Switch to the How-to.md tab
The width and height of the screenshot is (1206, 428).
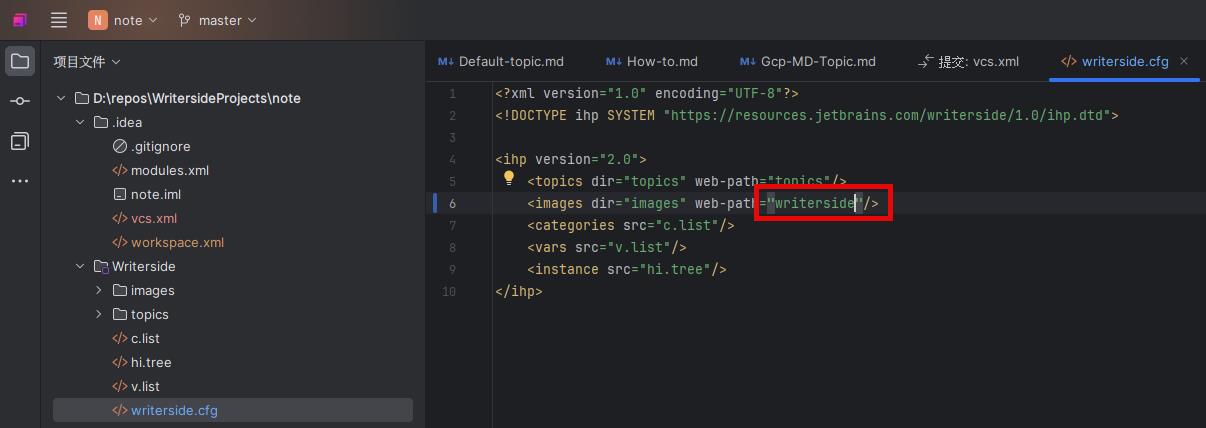(x=651, y=61)
